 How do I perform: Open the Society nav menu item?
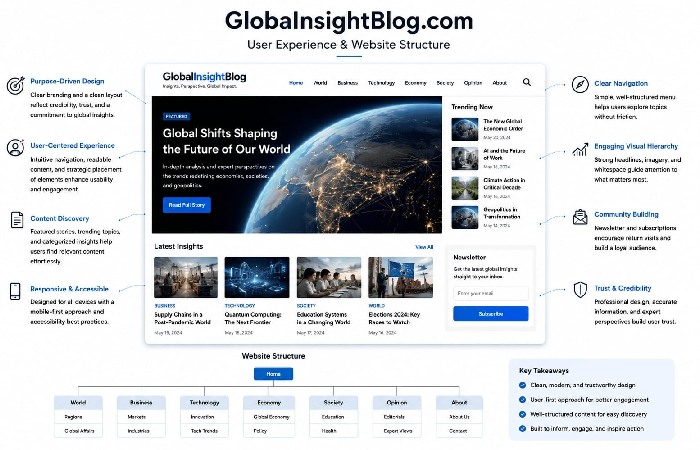pyautogui.click(x=445, y=83)
